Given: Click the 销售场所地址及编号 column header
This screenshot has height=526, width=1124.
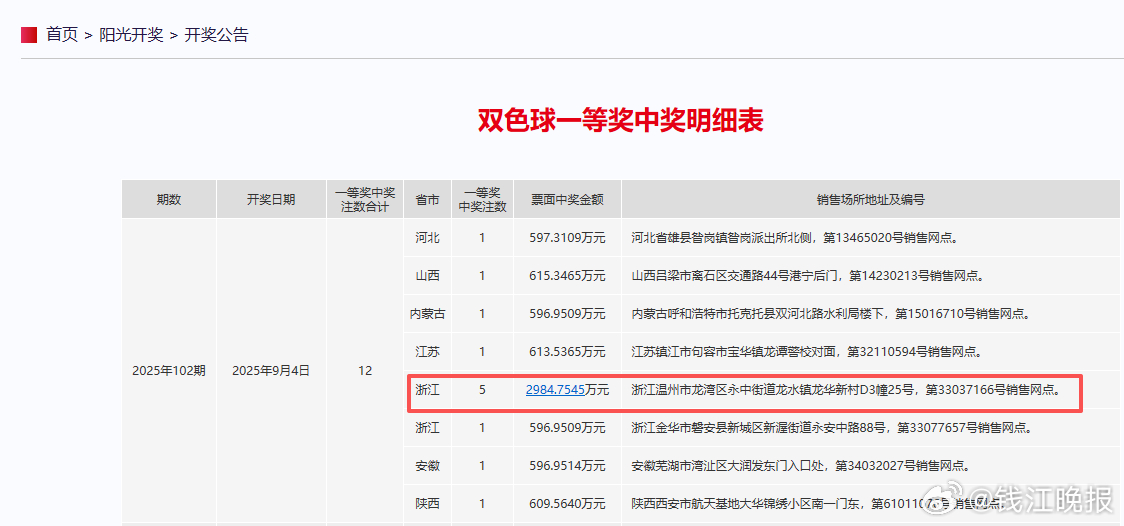Looking at the screenshot, I should (x=871, y=199).
